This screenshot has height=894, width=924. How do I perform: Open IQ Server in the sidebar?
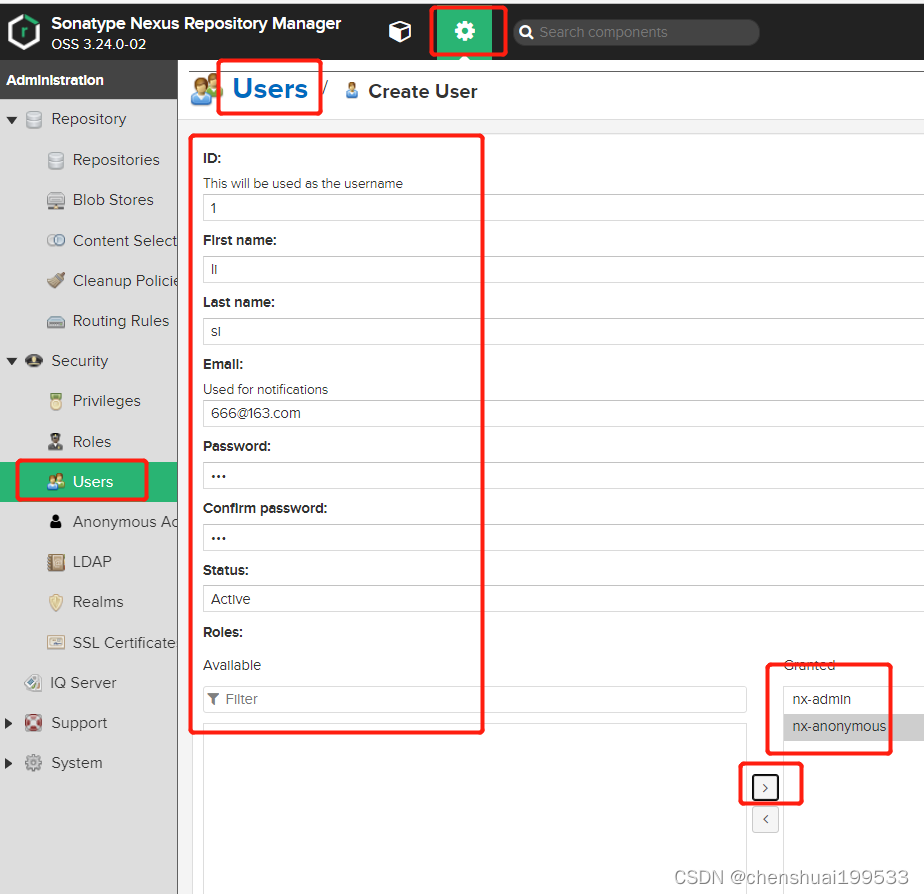click(x=83, y=683)
